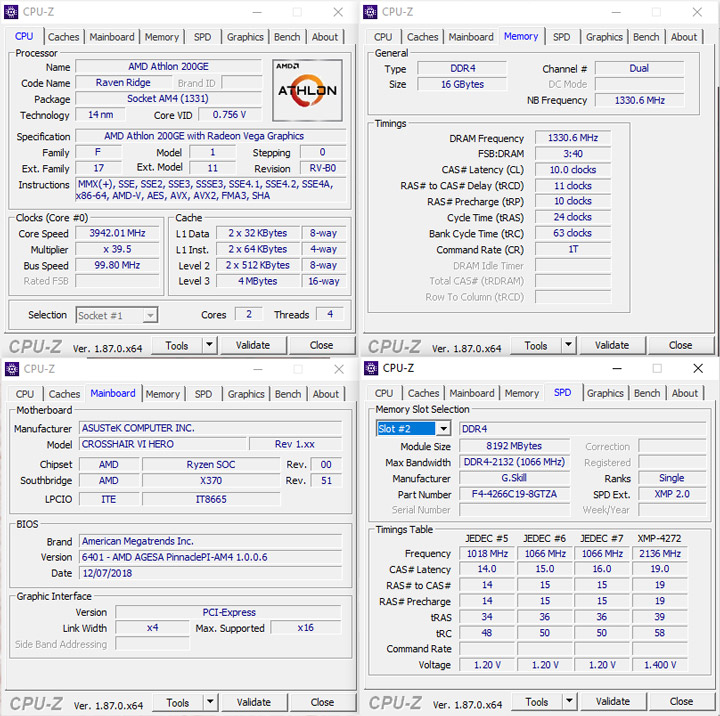This screenshot has height=716, width=720.
Task: Click the FSB:DRAM ratio 3:40
Action: pyautogui.click(x=573, y=154)
